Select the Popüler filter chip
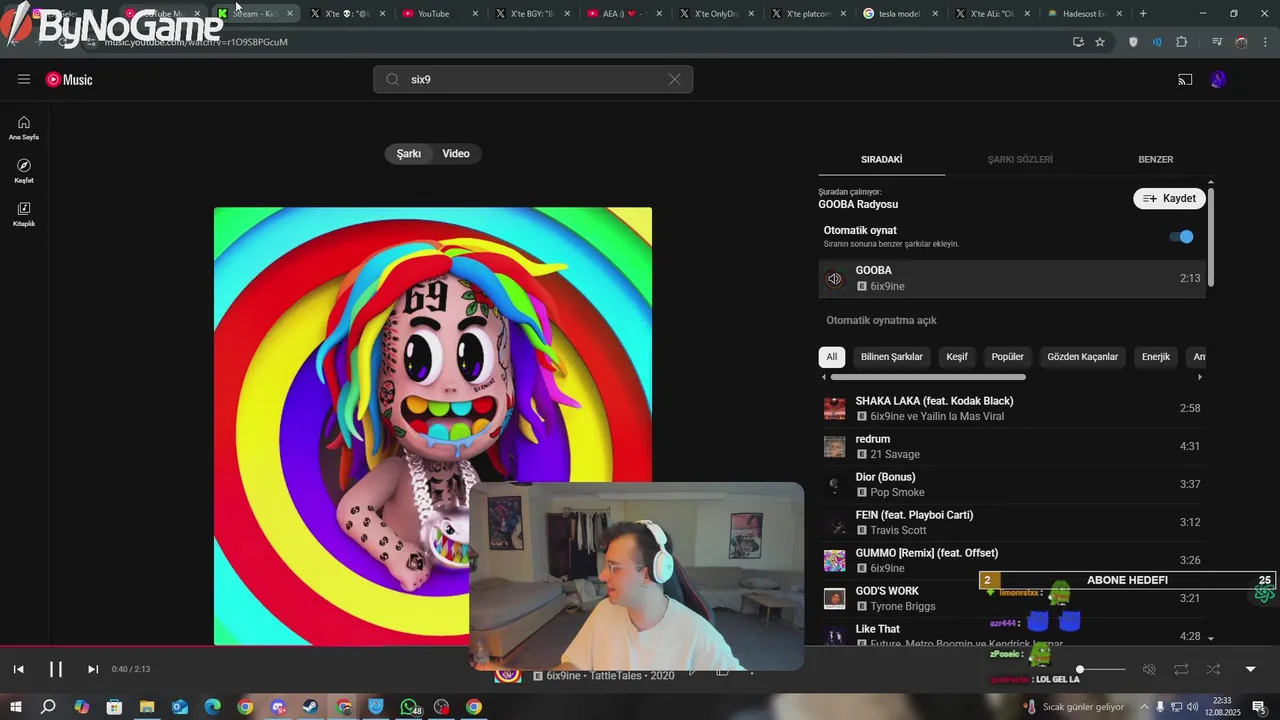Image resolution: width=1280 pixels, height=720 pixels. (x=1008, y=357)
